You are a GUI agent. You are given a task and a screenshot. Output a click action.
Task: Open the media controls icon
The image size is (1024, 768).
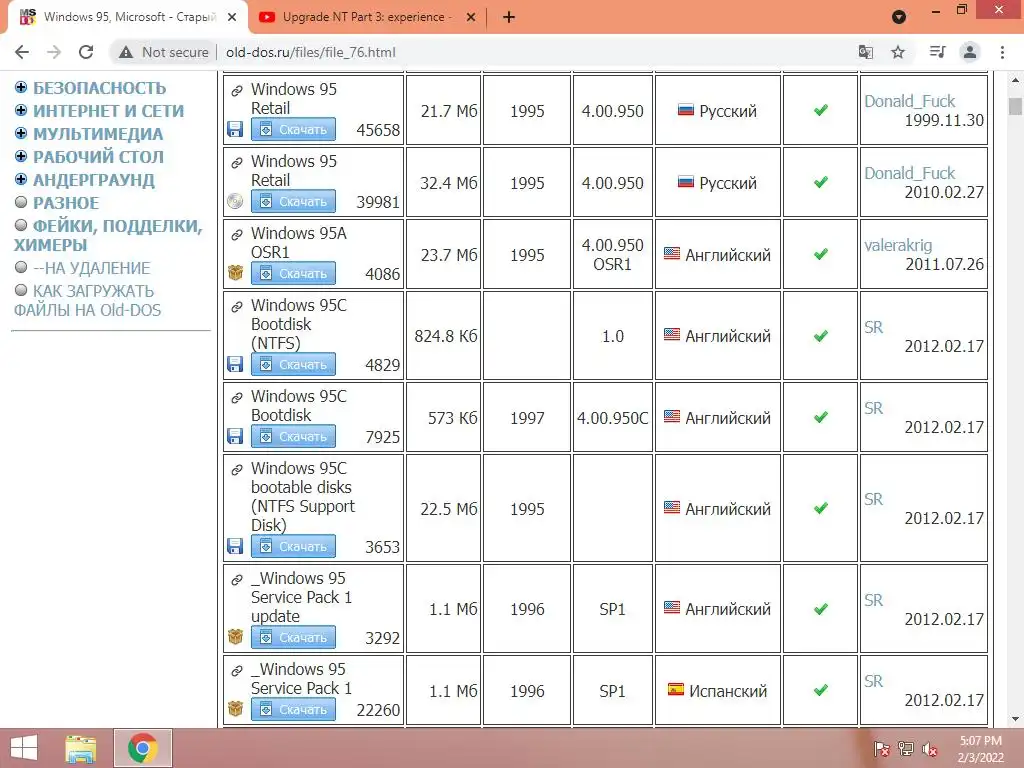tap(937, 52)
